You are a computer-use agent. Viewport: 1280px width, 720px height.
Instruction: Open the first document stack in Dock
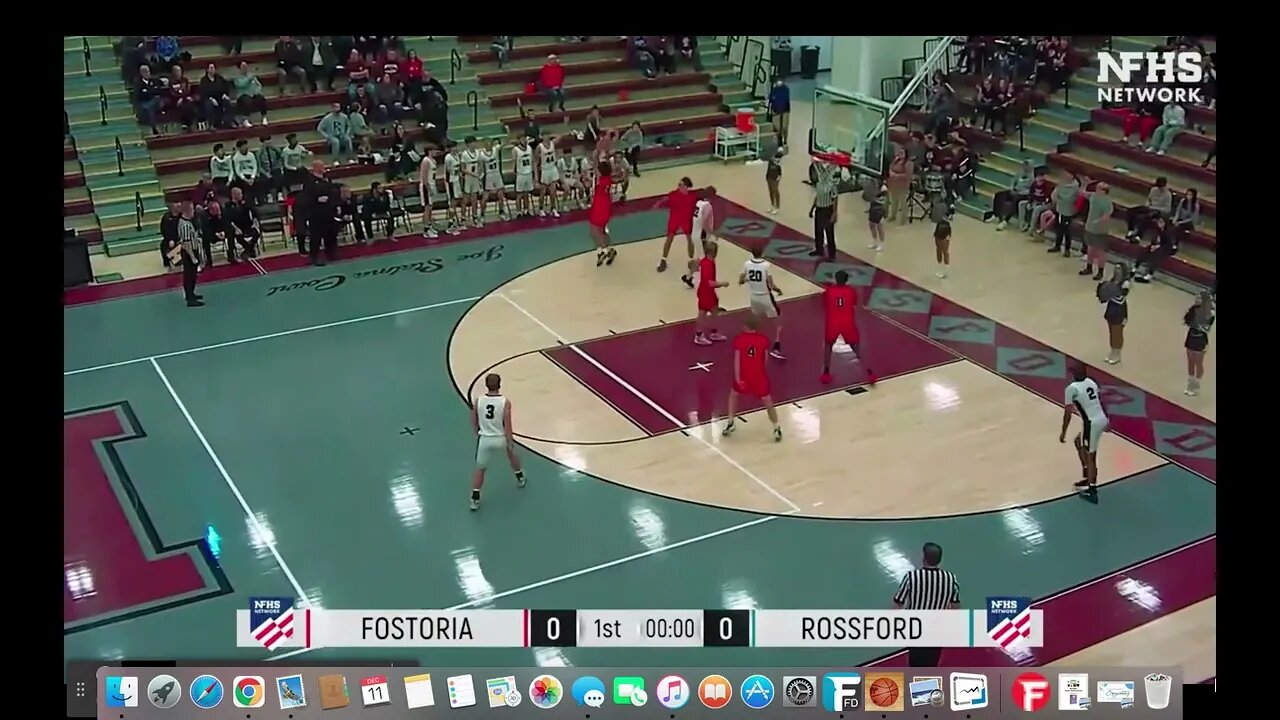[x=1073, y=691]
